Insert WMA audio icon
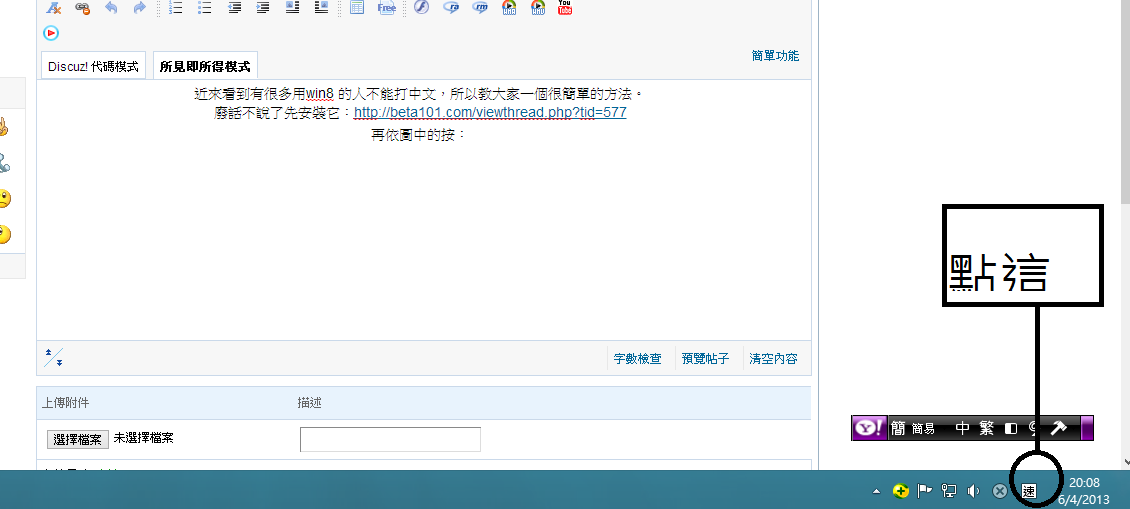The image size is (1130, 509). (510, 8)
